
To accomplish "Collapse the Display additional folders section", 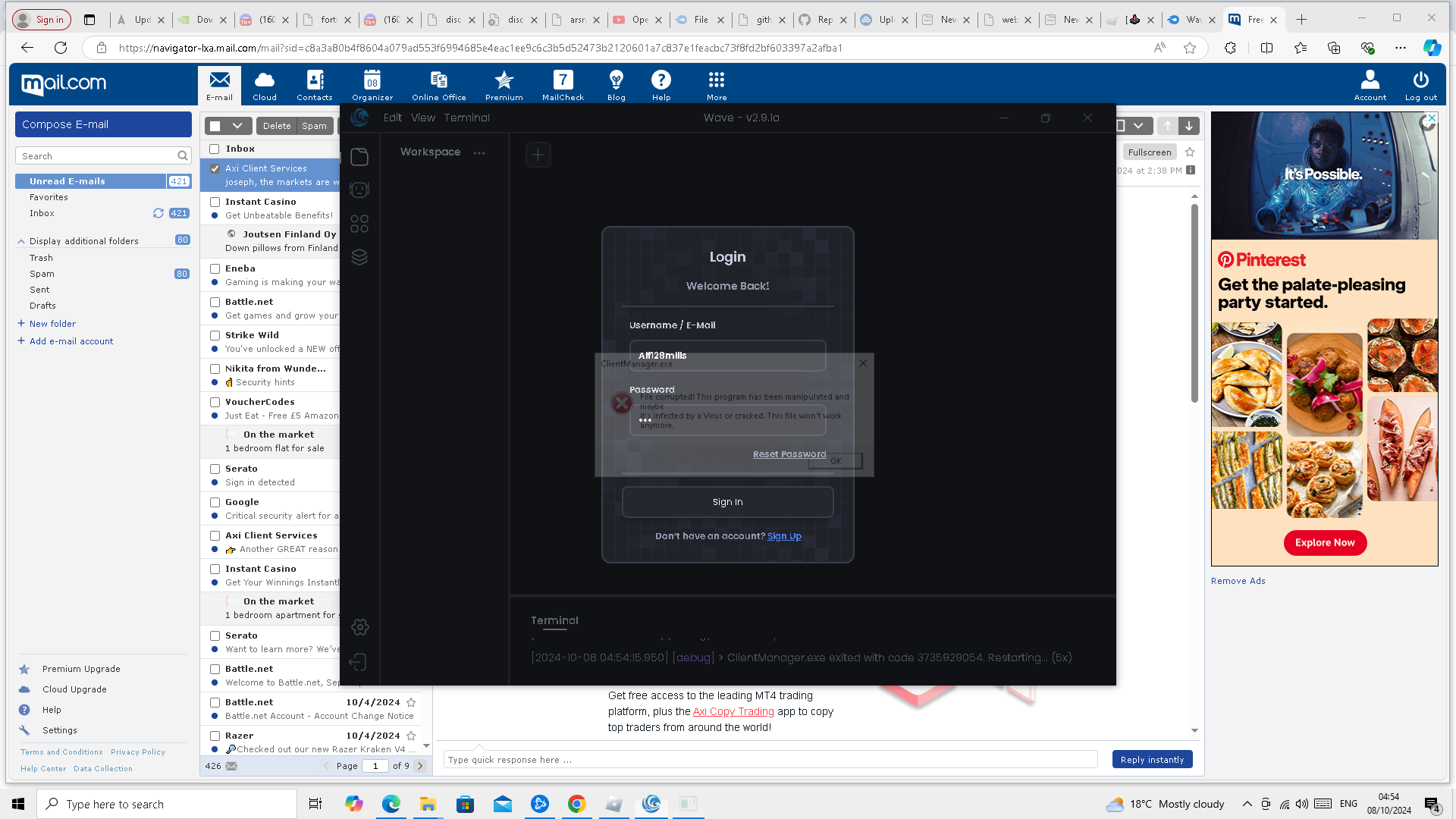I will click(x=21, y=241).
